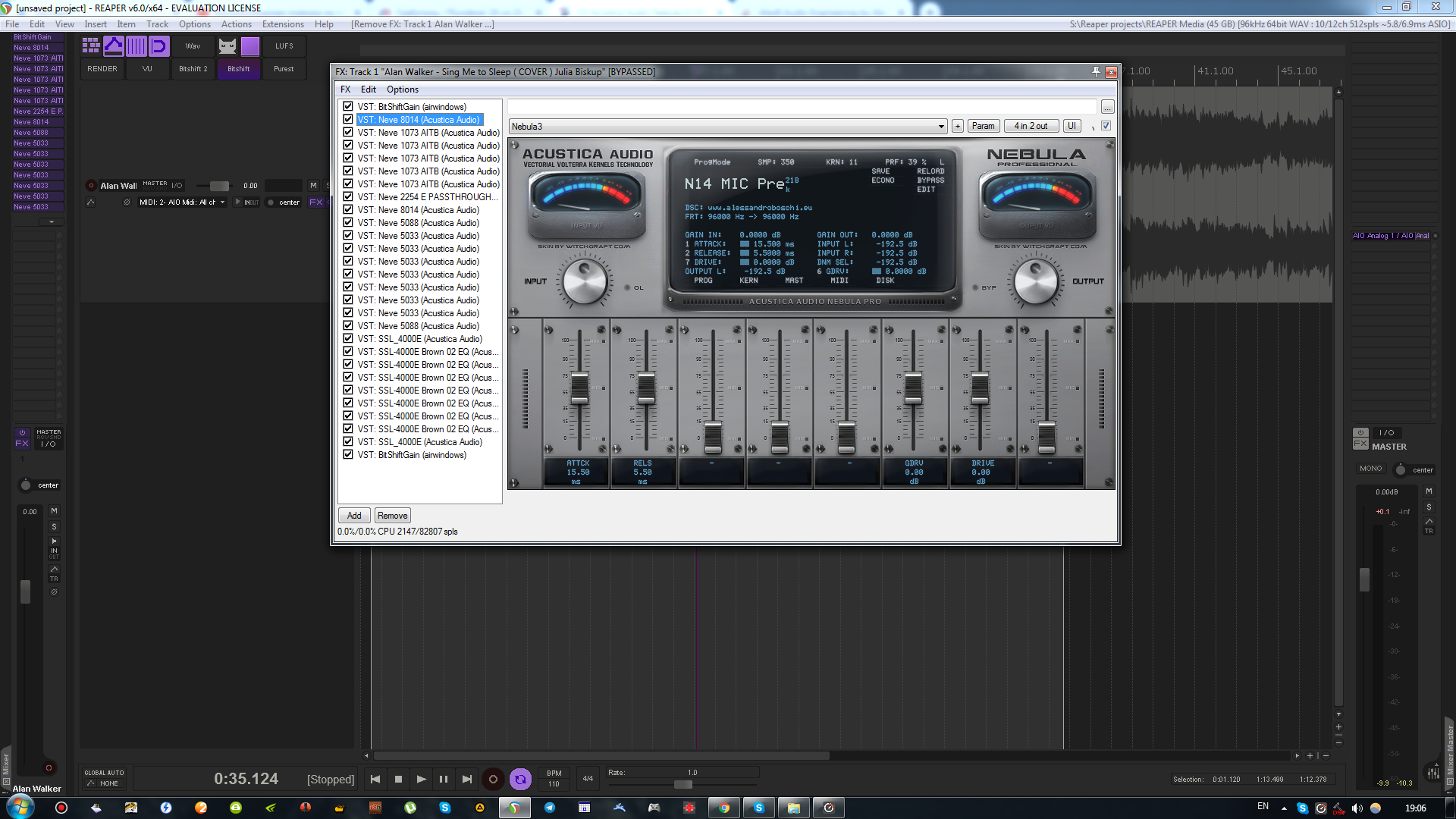Start playback in transport
Image resolution: width=1456 pixels, height=819 pixels.
421,779
